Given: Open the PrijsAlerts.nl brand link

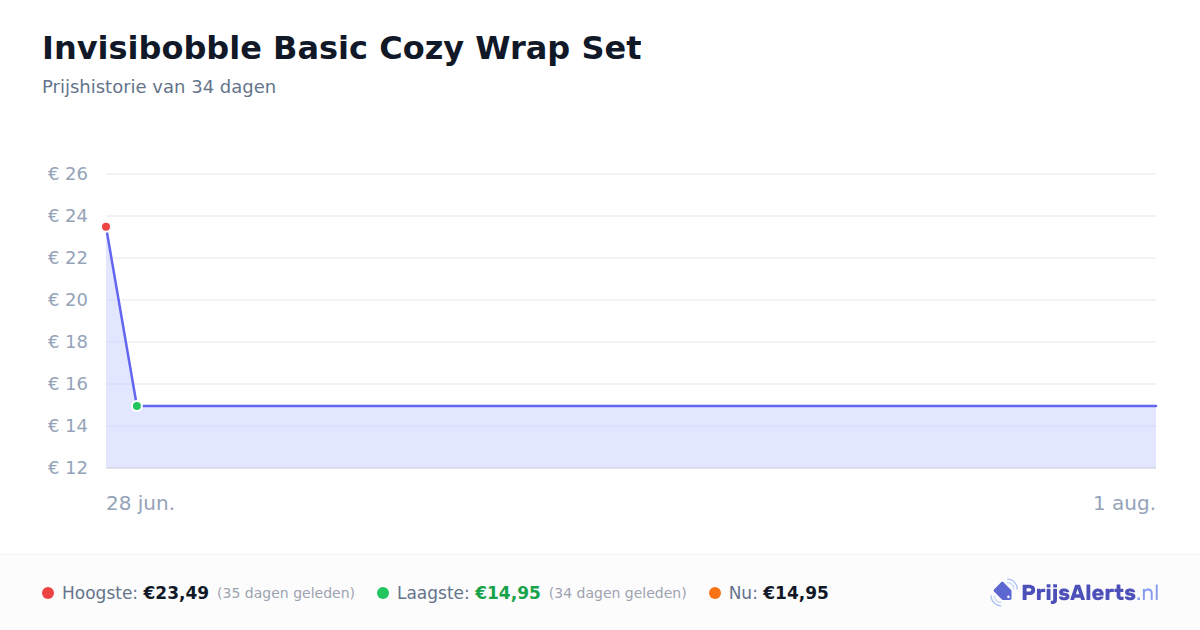Looking at the screenshot, I should [x=1075, y=593].
